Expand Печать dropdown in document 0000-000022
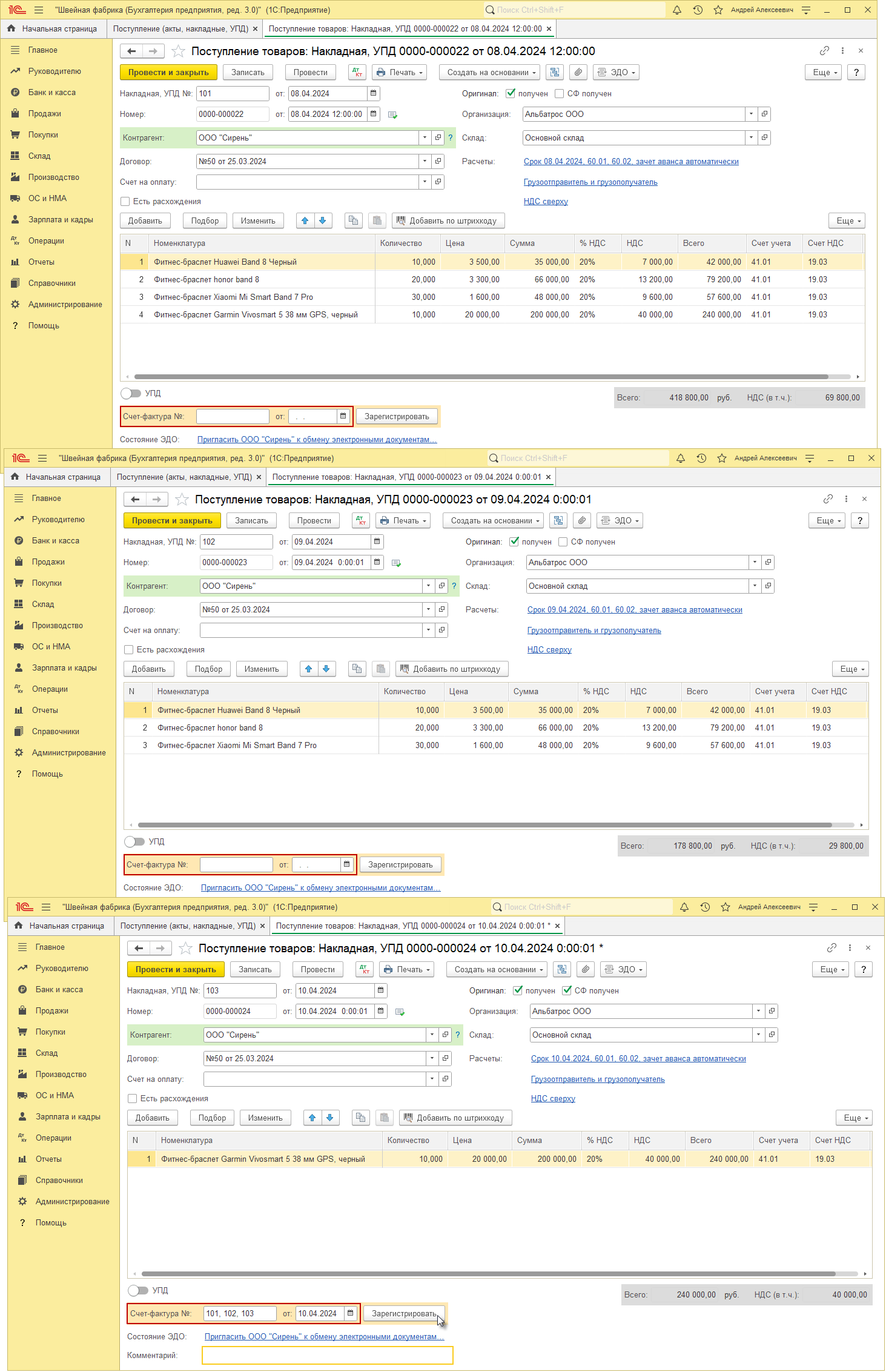 [400, 72]
